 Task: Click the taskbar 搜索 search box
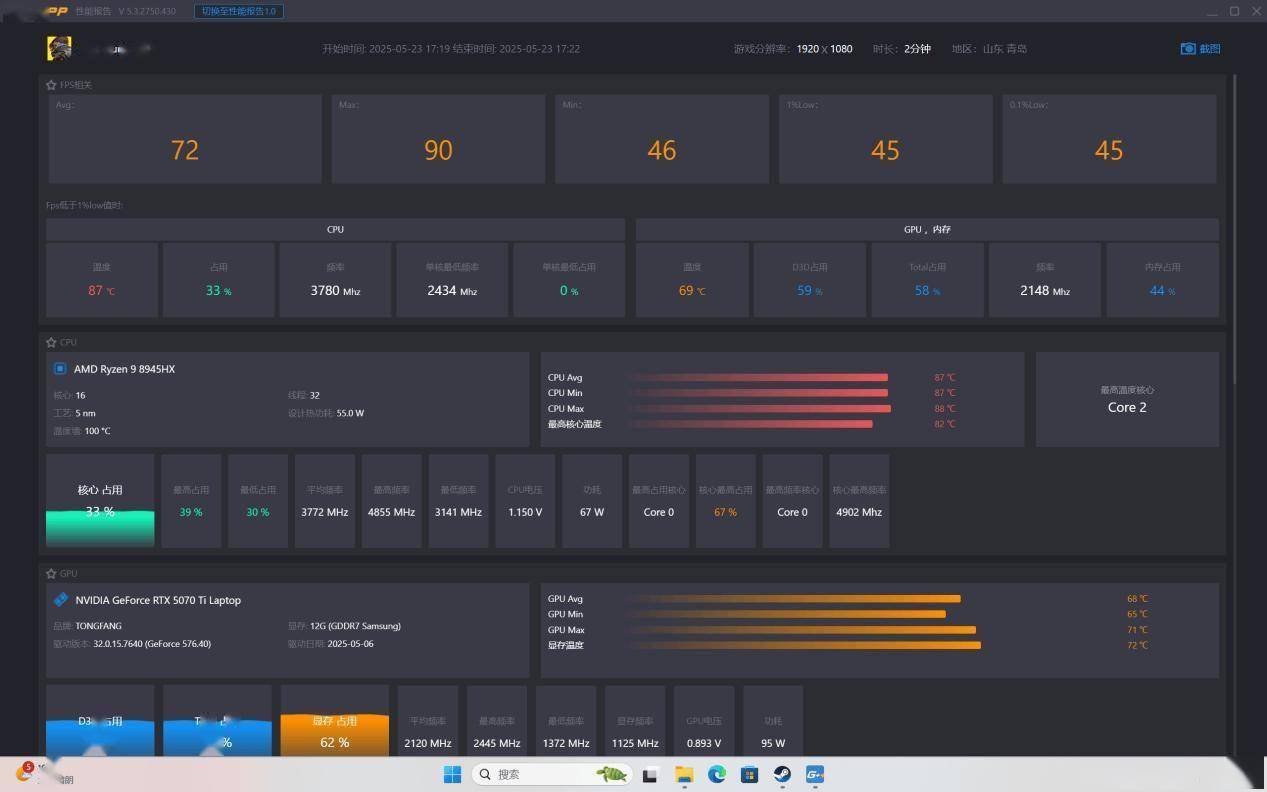(551, 774)
